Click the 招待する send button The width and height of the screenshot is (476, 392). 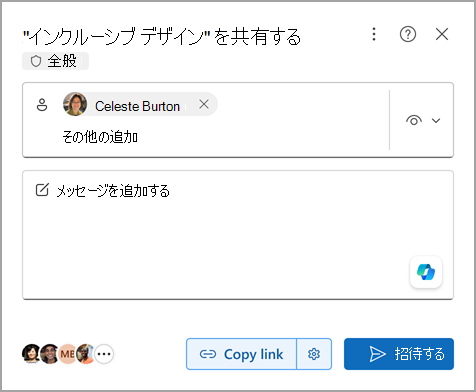[399, 354]
